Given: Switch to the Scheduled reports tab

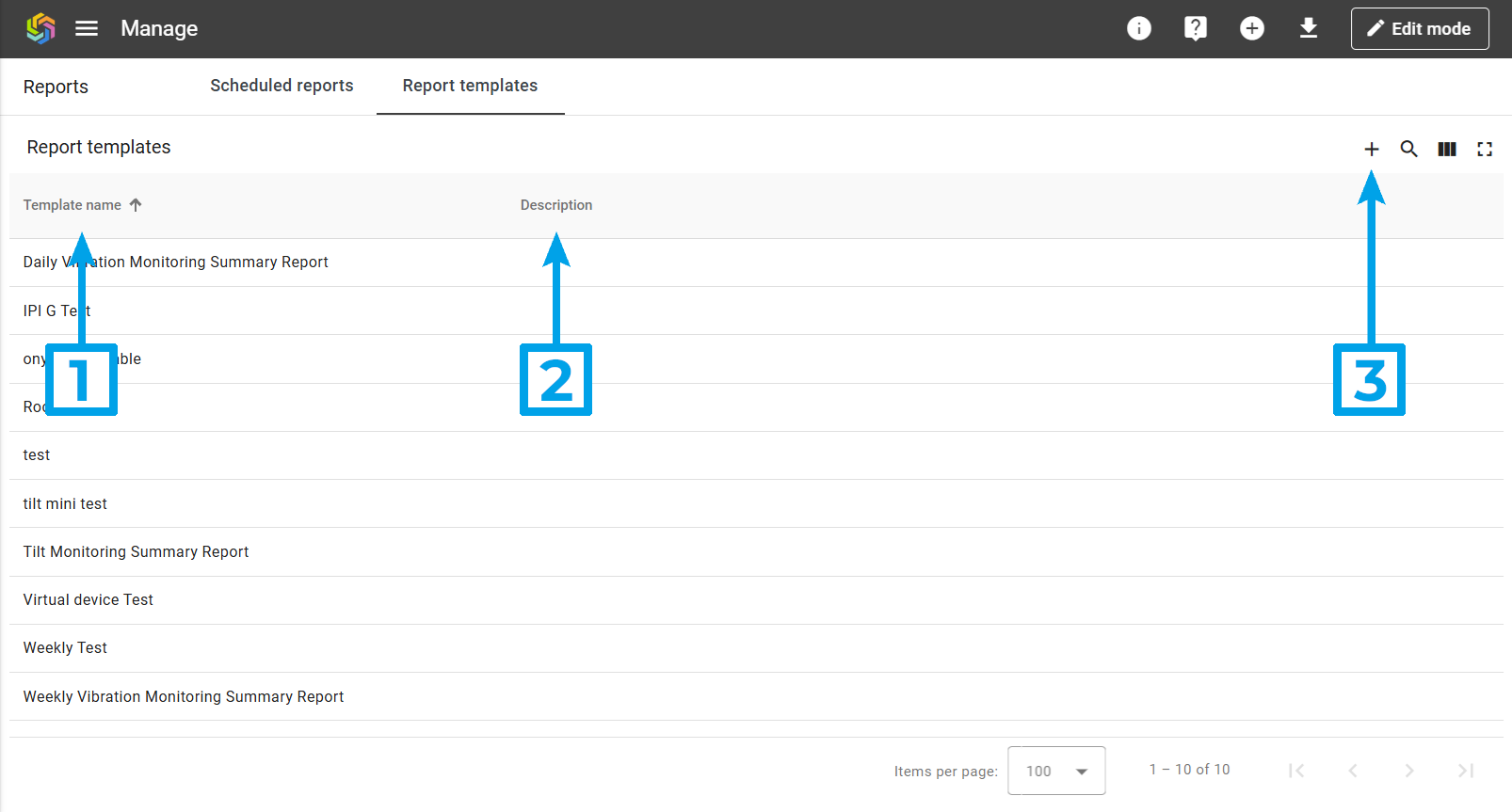Looking at the screenshot, I should pos(281,86).
